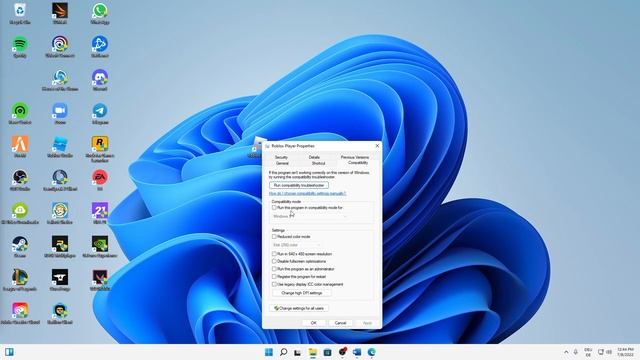This screenshot has width=640, height=360.
Task: Open the Shortcut tab
Action: pos(318,163)
